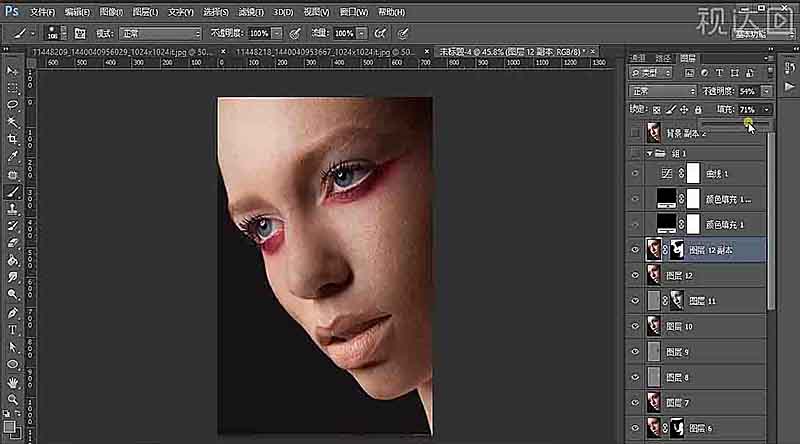800x444 pixels.
Task: Select the Pen tool
Action: [12, 313]
